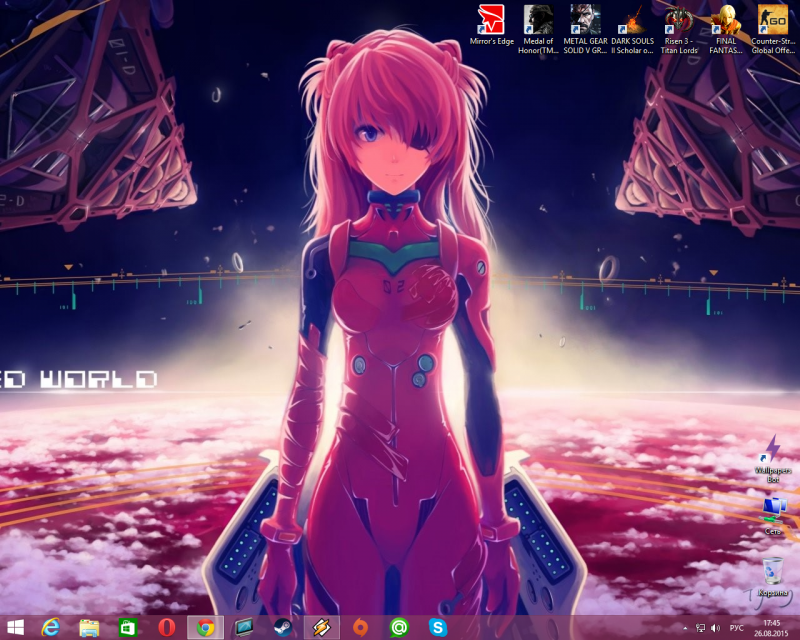Show hidden system tray icons
The height and width of the screenshot is (640, 800).
coord(685,628)
